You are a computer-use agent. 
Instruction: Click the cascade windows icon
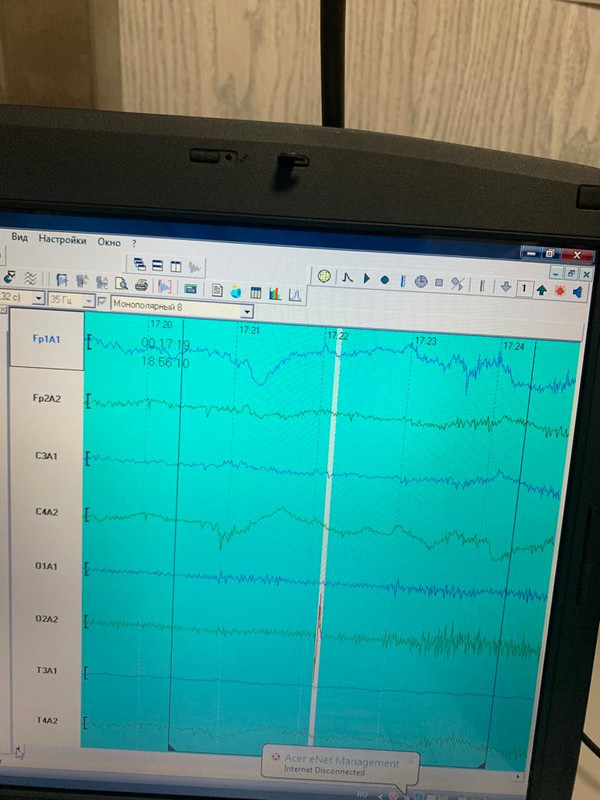coord(139,264)
